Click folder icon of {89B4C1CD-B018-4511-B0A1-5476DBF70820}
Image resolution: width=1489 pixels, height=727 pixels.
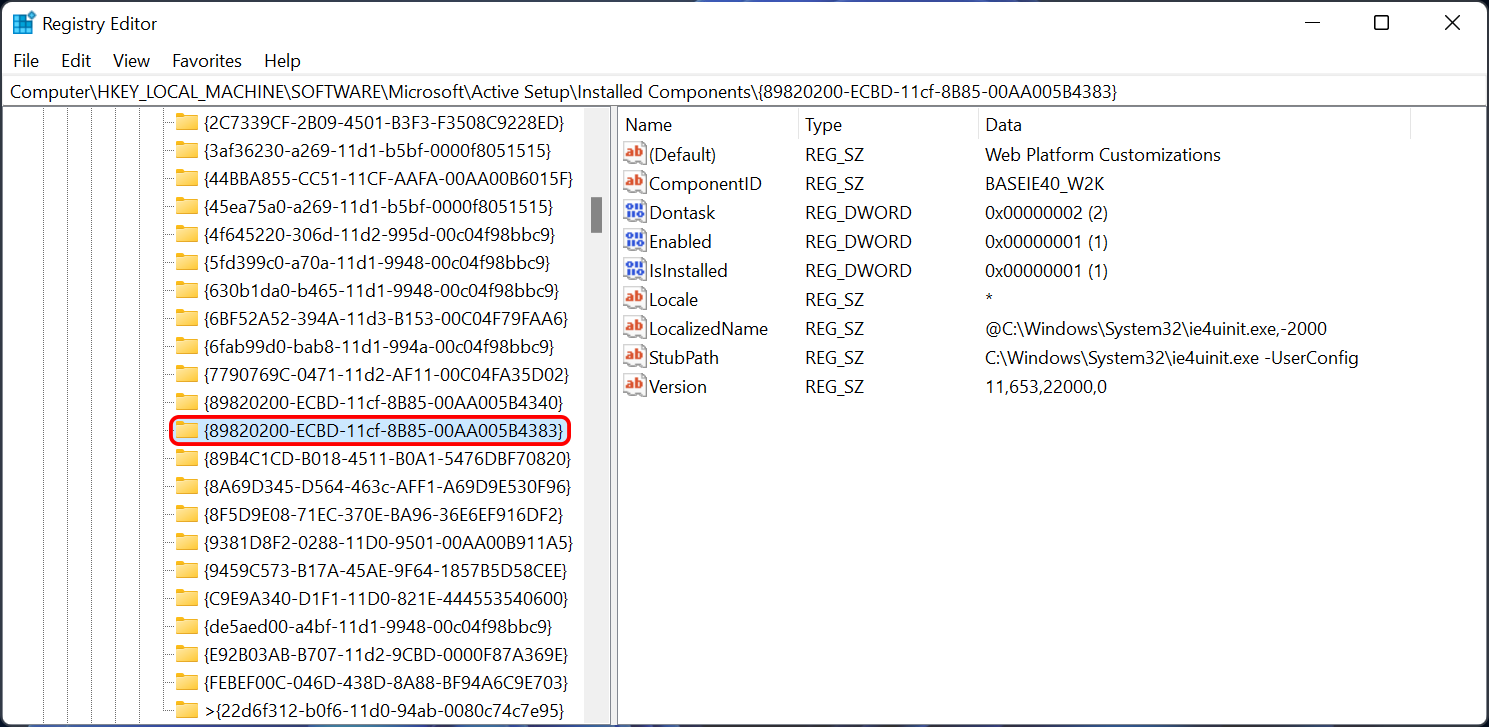click(x=186, y=459)
